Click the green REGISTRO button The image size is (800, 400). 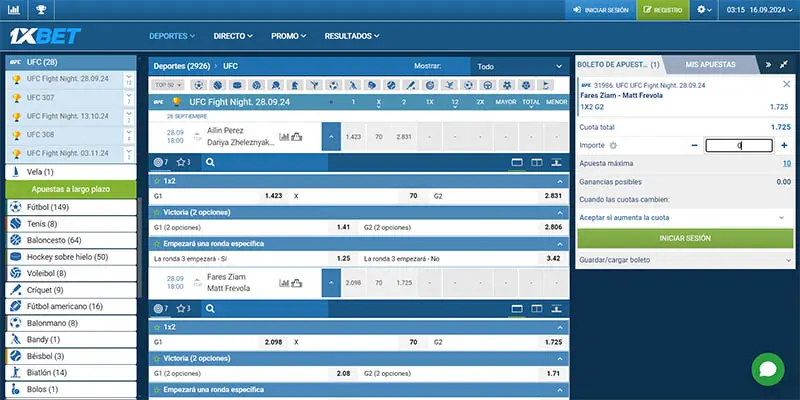pyautogui.click(x=663, y=10)
